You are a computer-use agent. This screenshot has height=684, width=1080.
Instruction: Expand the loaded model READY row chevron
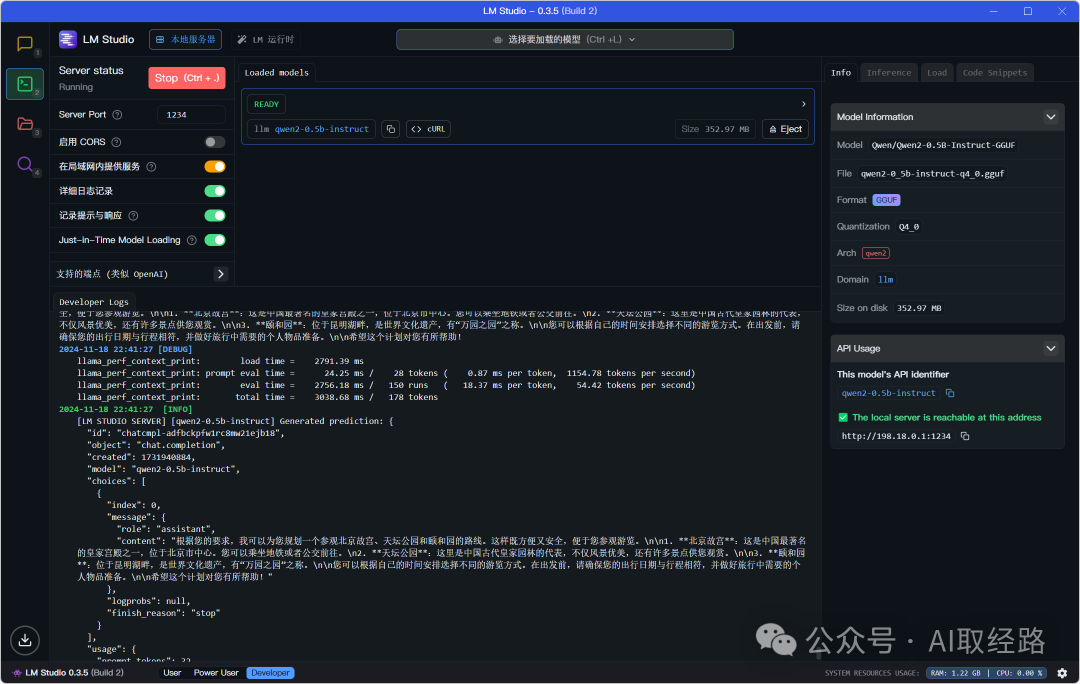[x=803, y=104]
